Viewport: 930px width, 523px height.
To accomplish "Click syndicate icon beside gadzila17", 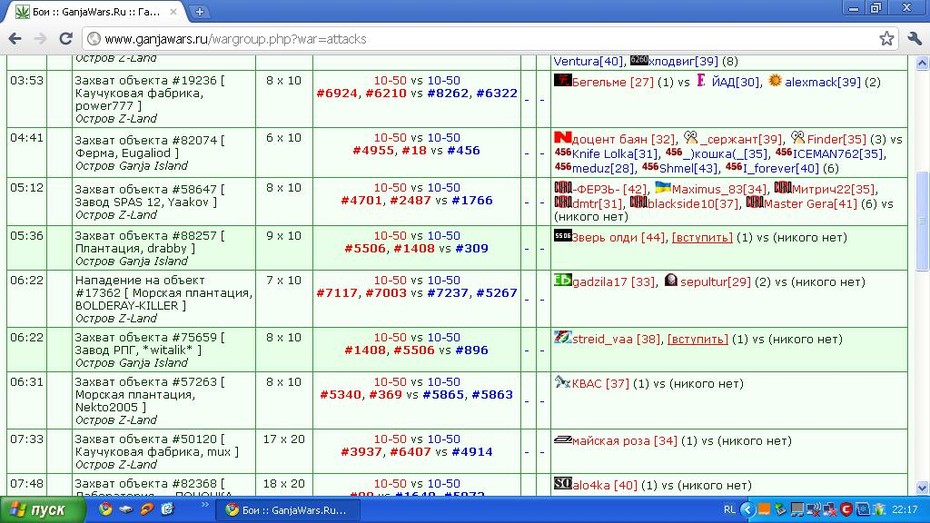I will coord(562,280).
